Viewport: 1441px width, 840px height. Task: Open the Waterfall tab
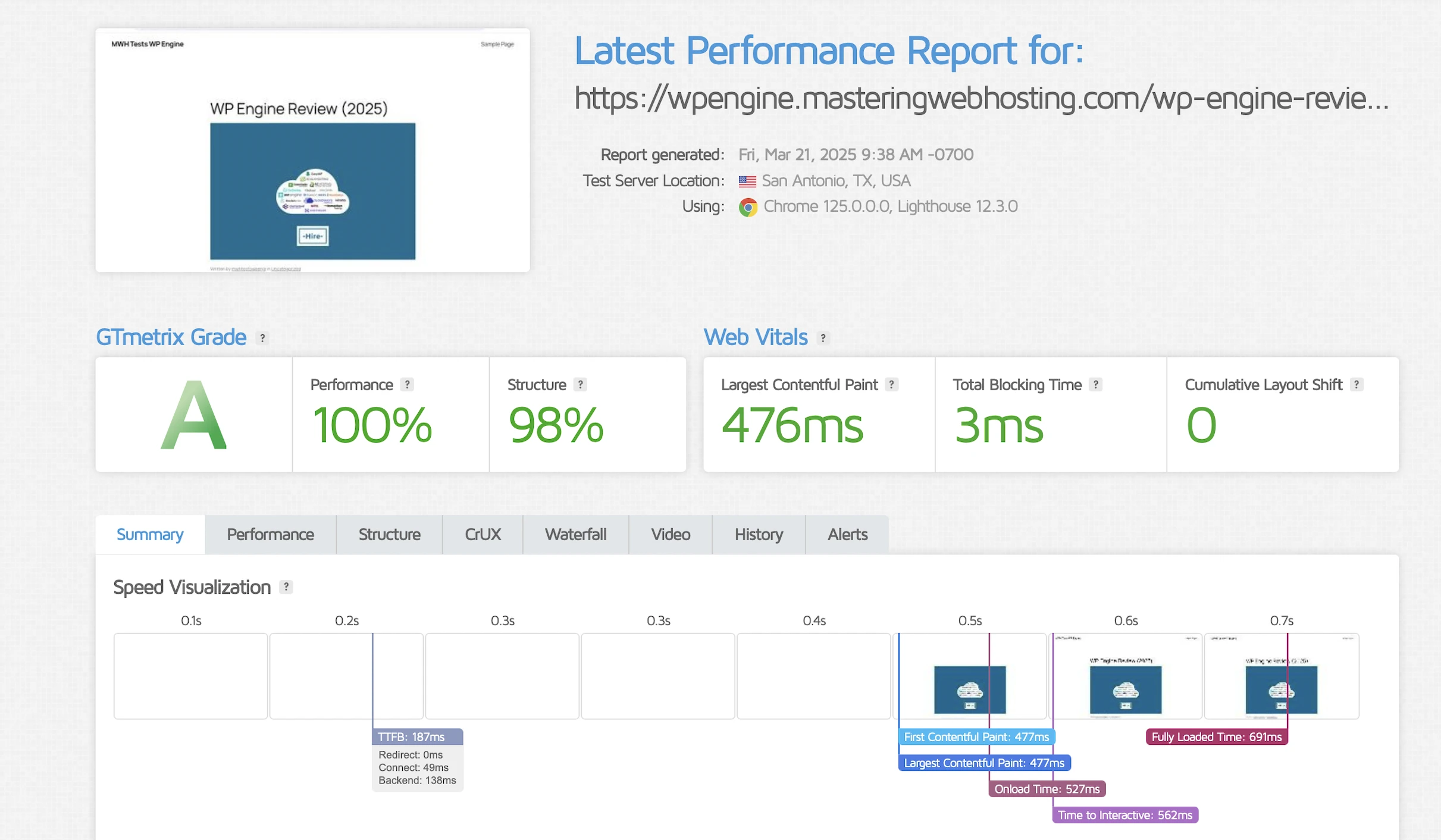pyautogui.click(x=575, y=534)
